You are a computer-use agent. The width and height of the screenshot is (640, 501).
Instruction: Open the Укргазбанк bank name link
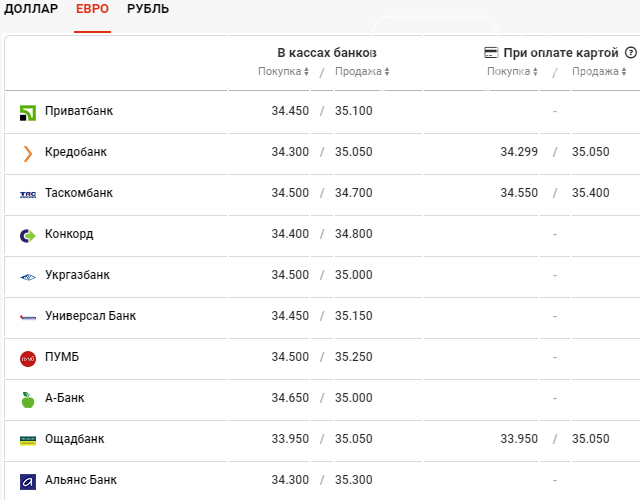point(78,275)
